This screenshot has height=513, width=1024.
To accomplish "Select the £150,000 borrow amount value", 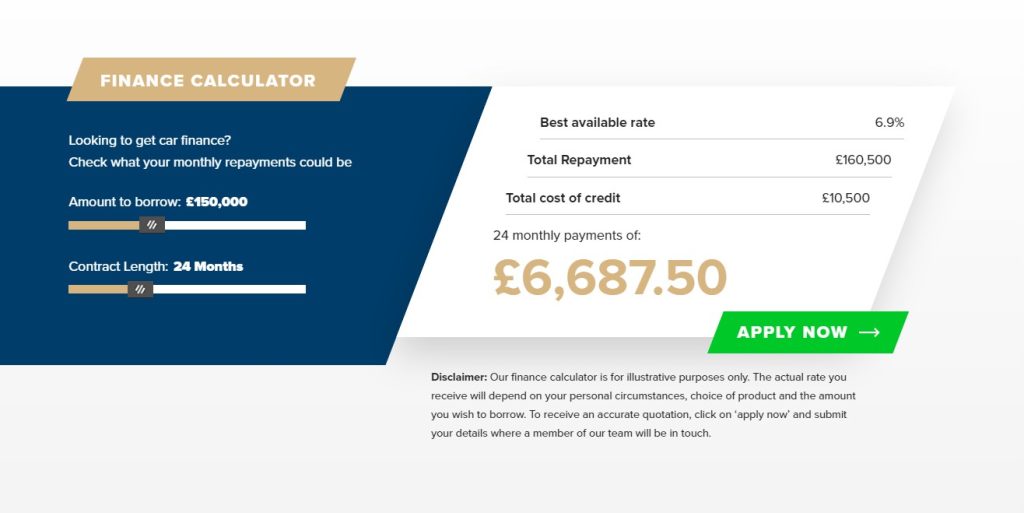I will (217, 202).
